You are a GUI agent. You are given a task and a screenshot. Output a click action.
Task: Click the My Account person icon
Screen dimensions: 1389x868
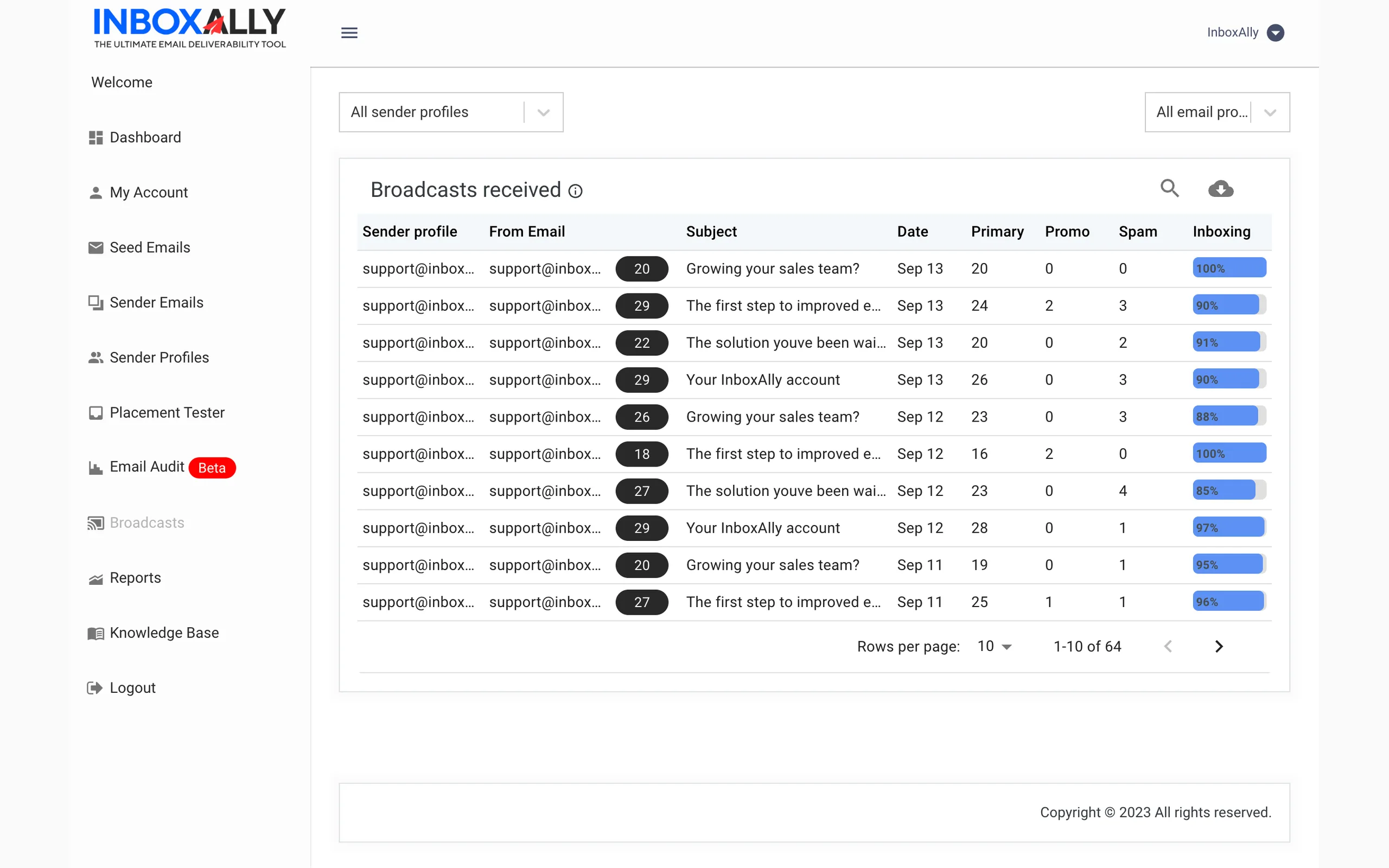coord(96,193)
